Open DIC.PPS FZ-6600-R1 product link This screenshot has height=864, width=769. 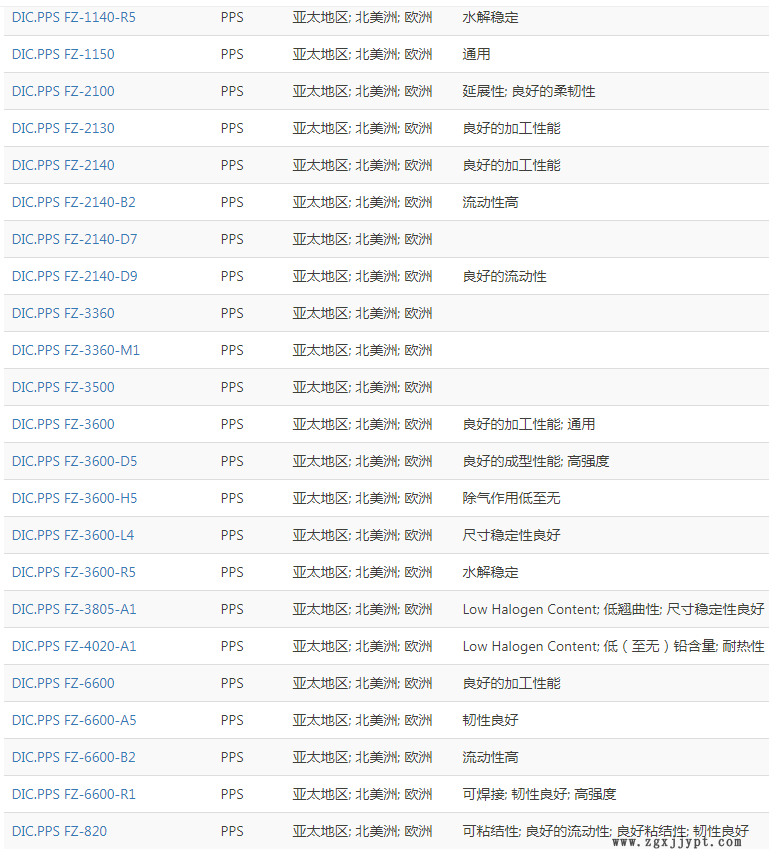(73, 794)
